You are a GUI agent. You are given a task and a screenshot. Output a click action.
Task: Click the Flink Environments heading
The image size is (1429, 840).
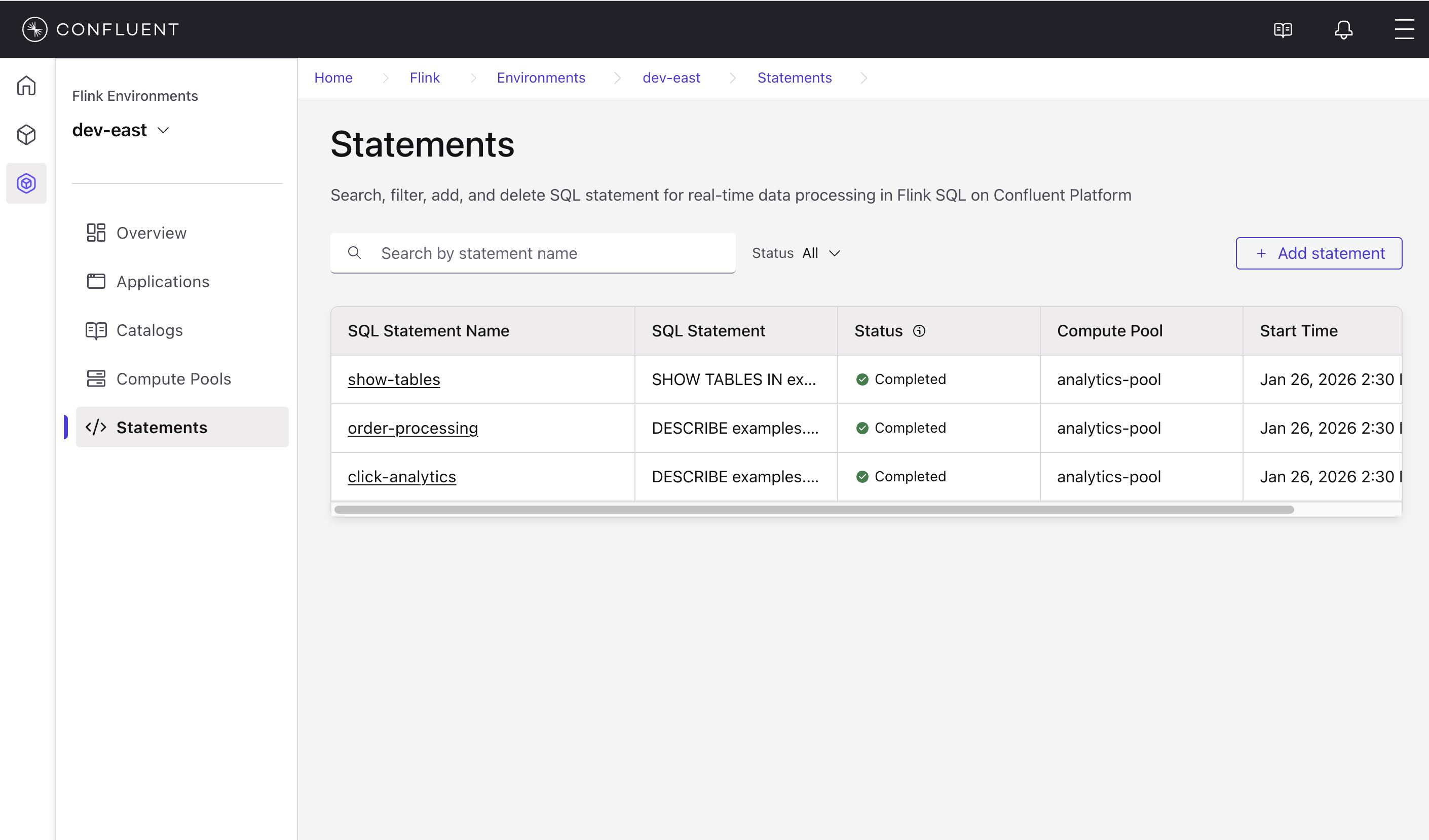click(x=135, y=96)
